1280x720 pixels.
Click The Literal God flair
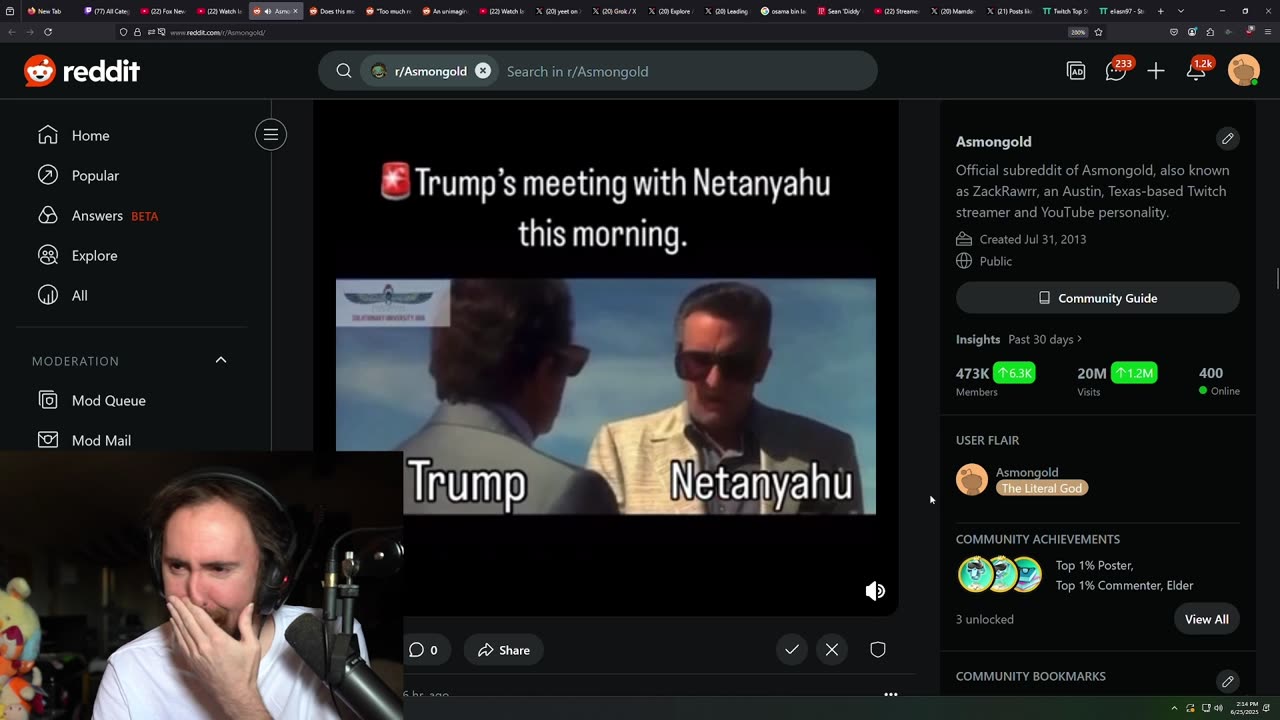point(1042,488)
